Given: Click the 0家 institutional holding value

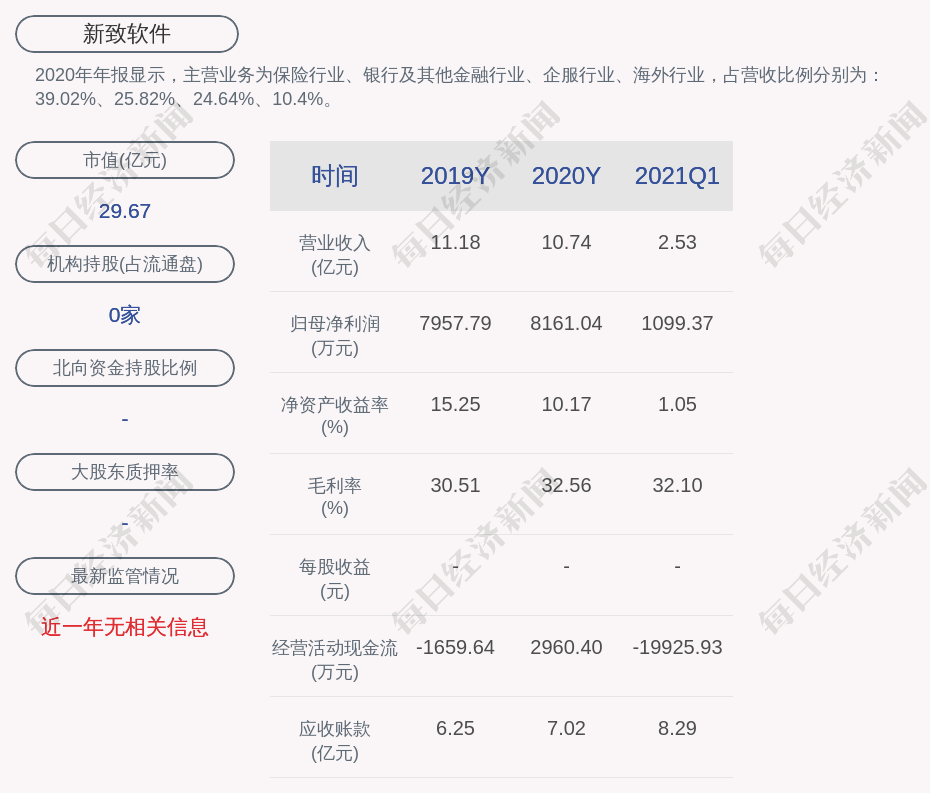Looking at the screenshot, I should point(125,315).
